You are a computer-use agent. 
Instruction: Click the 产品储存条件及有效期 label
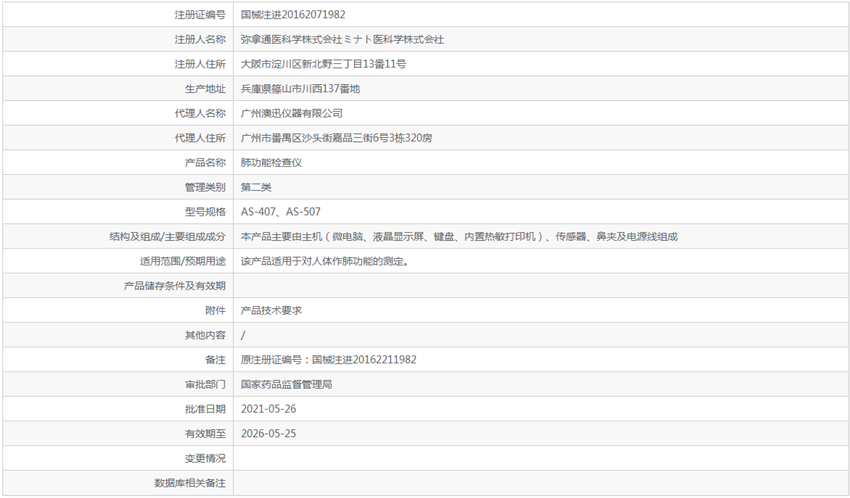click(x=175, y=286)
